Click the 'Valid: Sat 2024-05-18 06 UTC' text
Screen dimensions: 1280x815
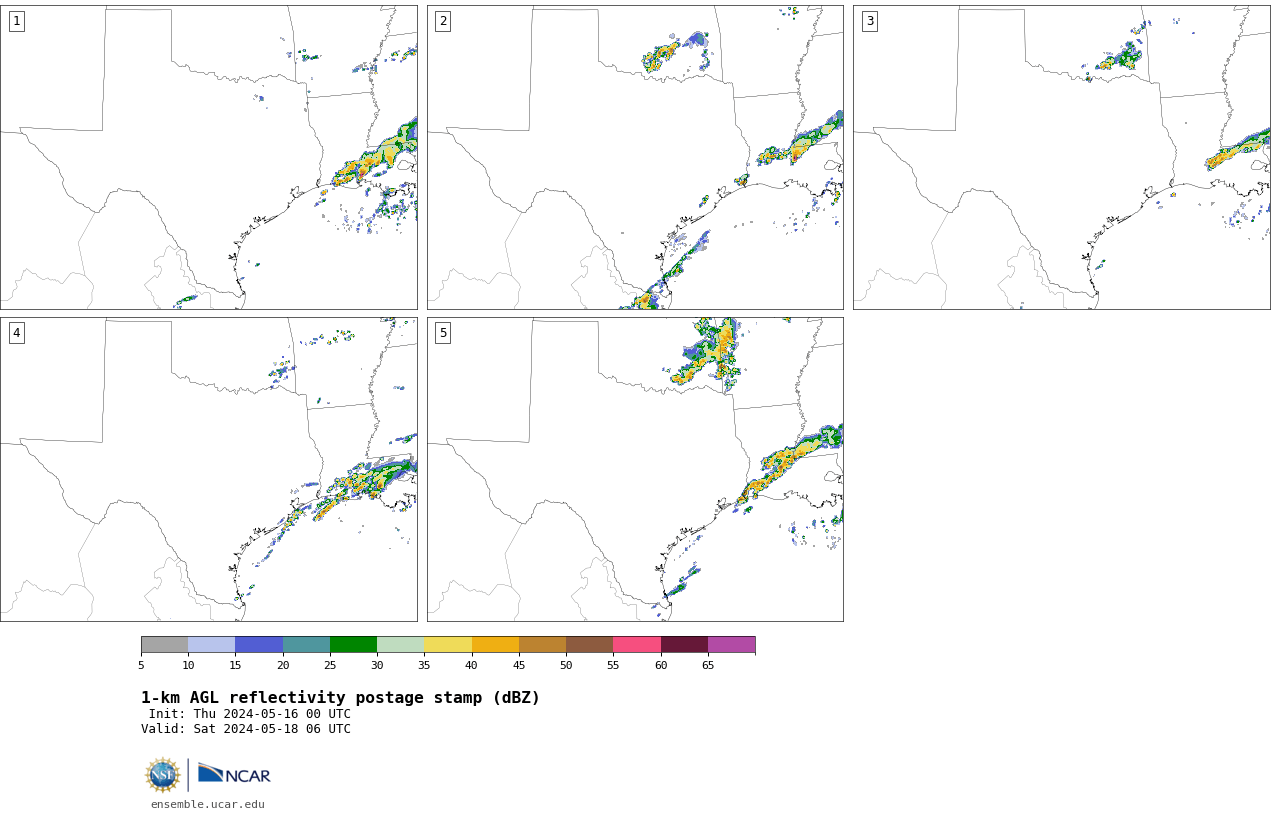(246, 729)
